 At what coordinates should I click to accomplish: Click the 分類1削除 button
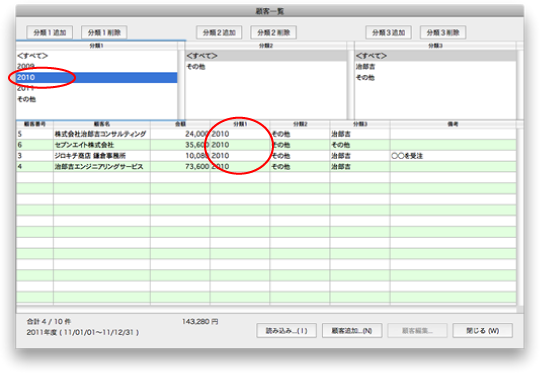(104, 32)
